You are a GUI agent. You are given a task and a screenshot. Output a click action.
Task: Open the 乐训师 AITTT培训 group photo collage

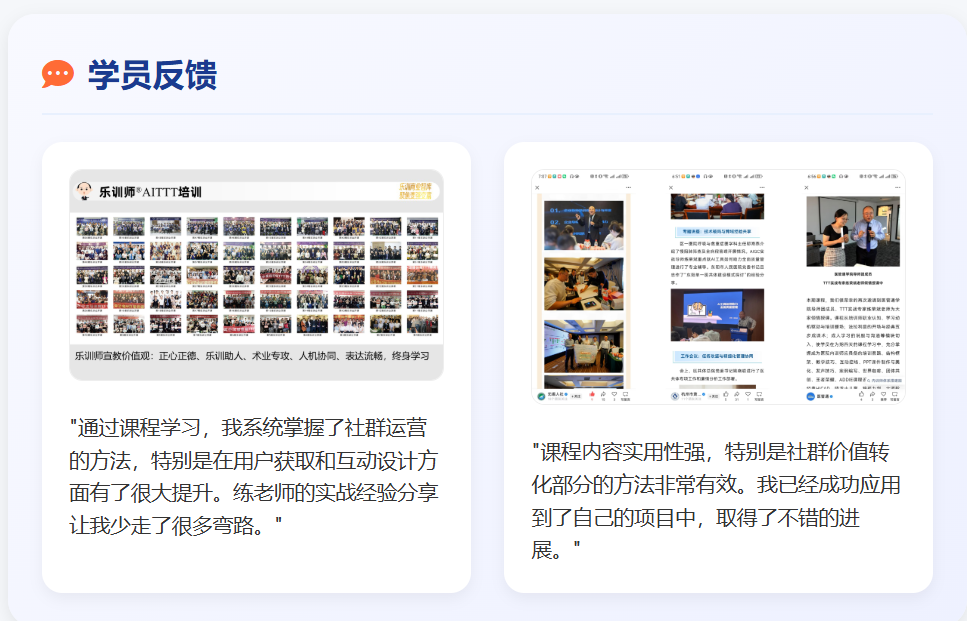click(x=256, y=274)
